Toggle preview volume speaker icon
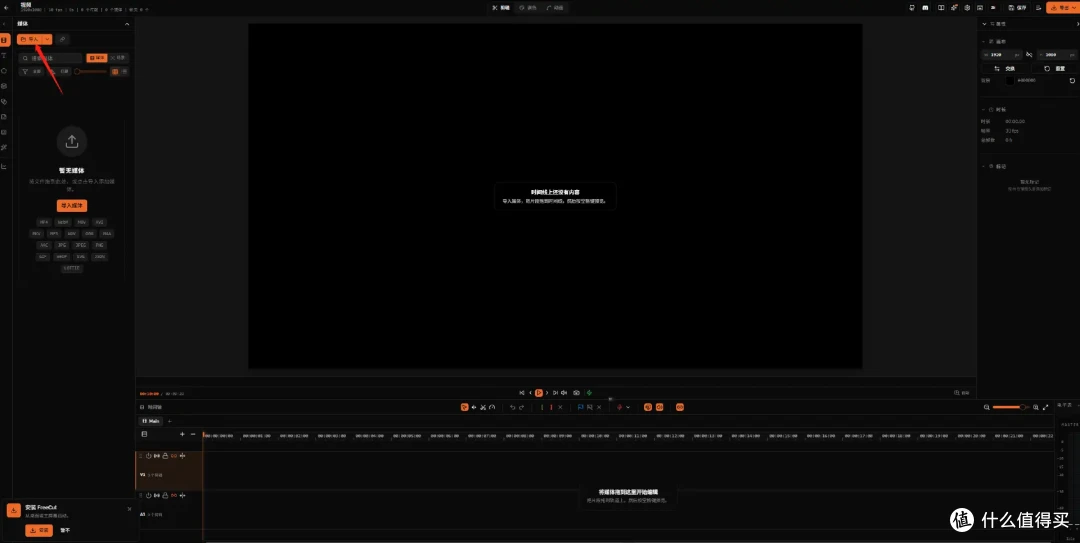 [564, 393]
